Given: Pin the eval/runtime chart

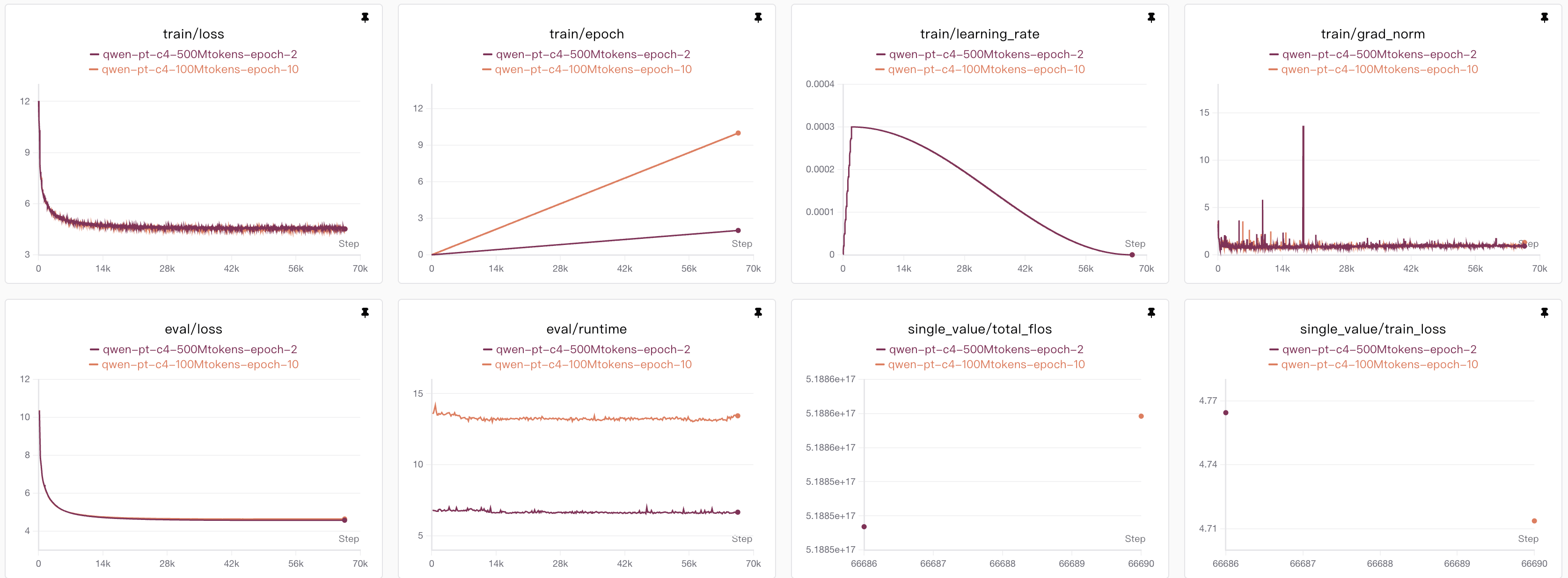Looking at the screenshot, I should point(758,312).
